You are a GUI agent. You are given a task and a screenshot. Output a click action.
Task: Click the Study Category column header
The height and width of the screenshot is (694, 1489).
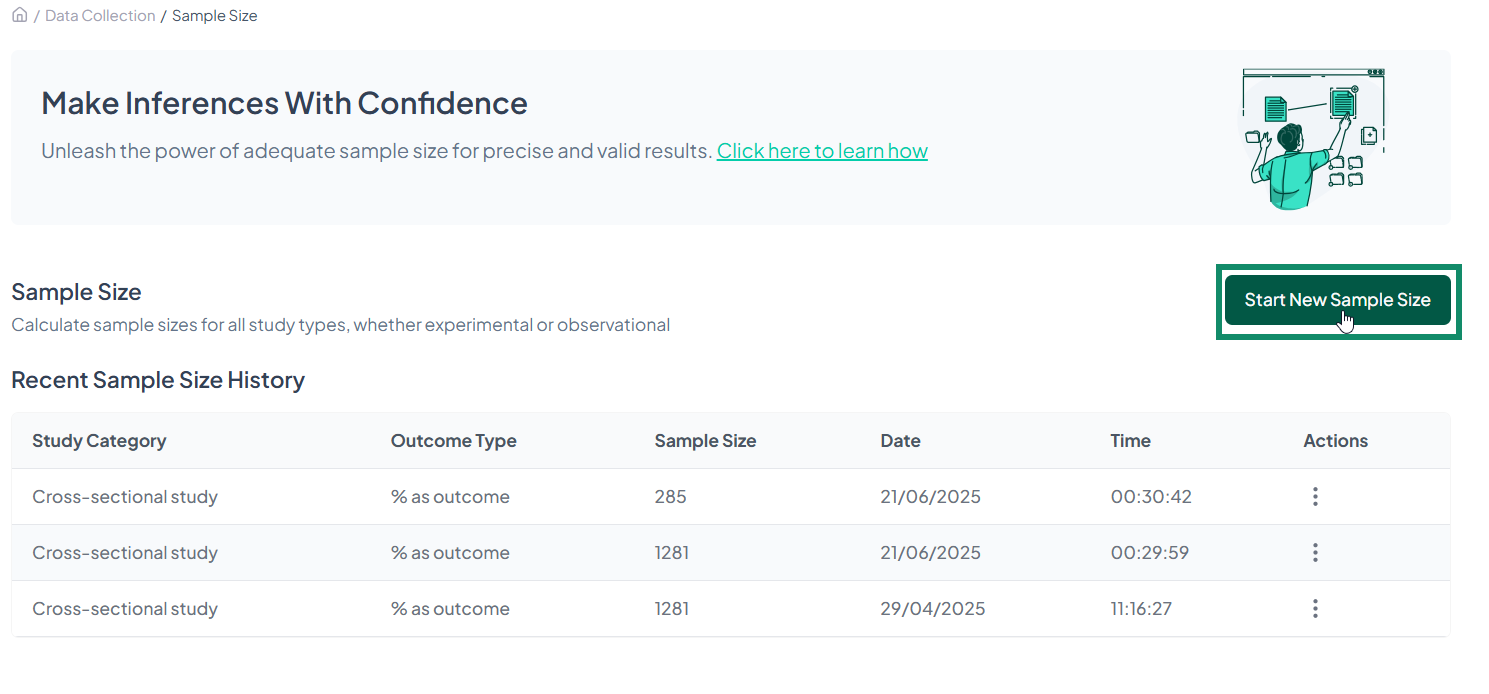[99, 441]
